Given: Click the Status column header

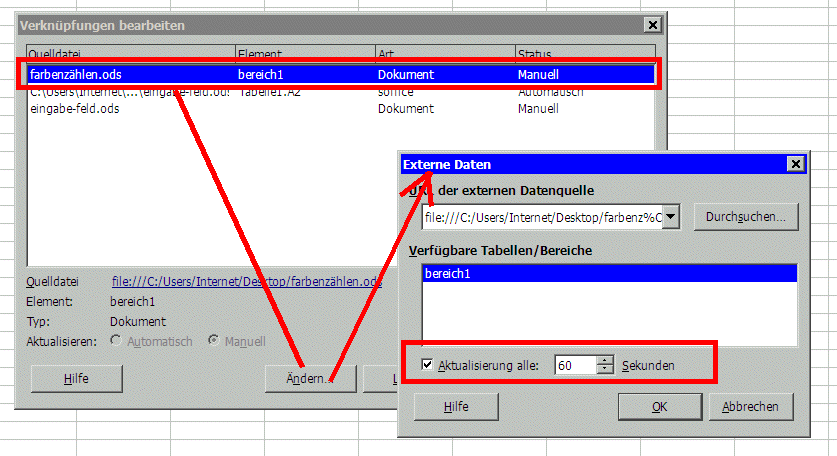Looking at the screenshot, I should point(584,53).
